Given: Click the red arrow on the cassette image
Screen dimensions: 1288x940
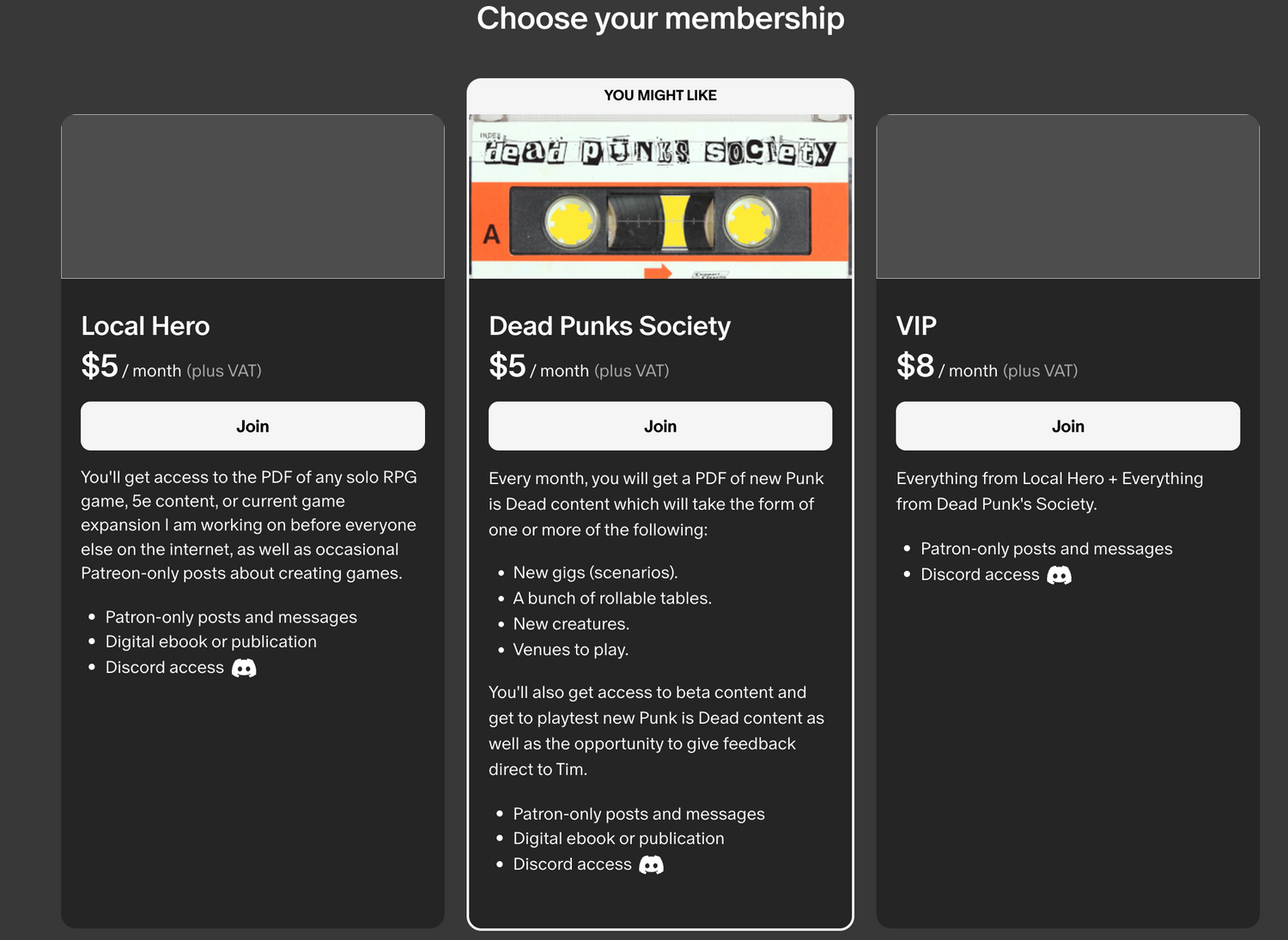Looking at the screenshot, I should [658, 272].
